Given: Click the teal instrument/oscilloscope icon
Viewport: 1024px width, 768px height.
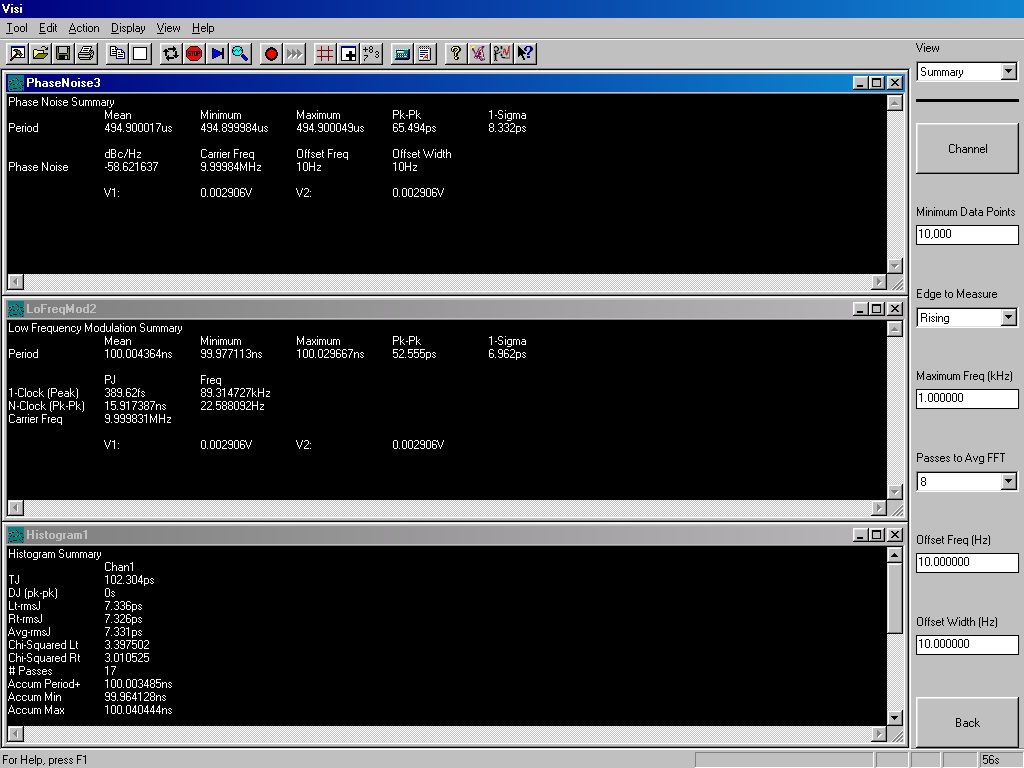Looking at the screenshot, I should [x=402, y=54].
